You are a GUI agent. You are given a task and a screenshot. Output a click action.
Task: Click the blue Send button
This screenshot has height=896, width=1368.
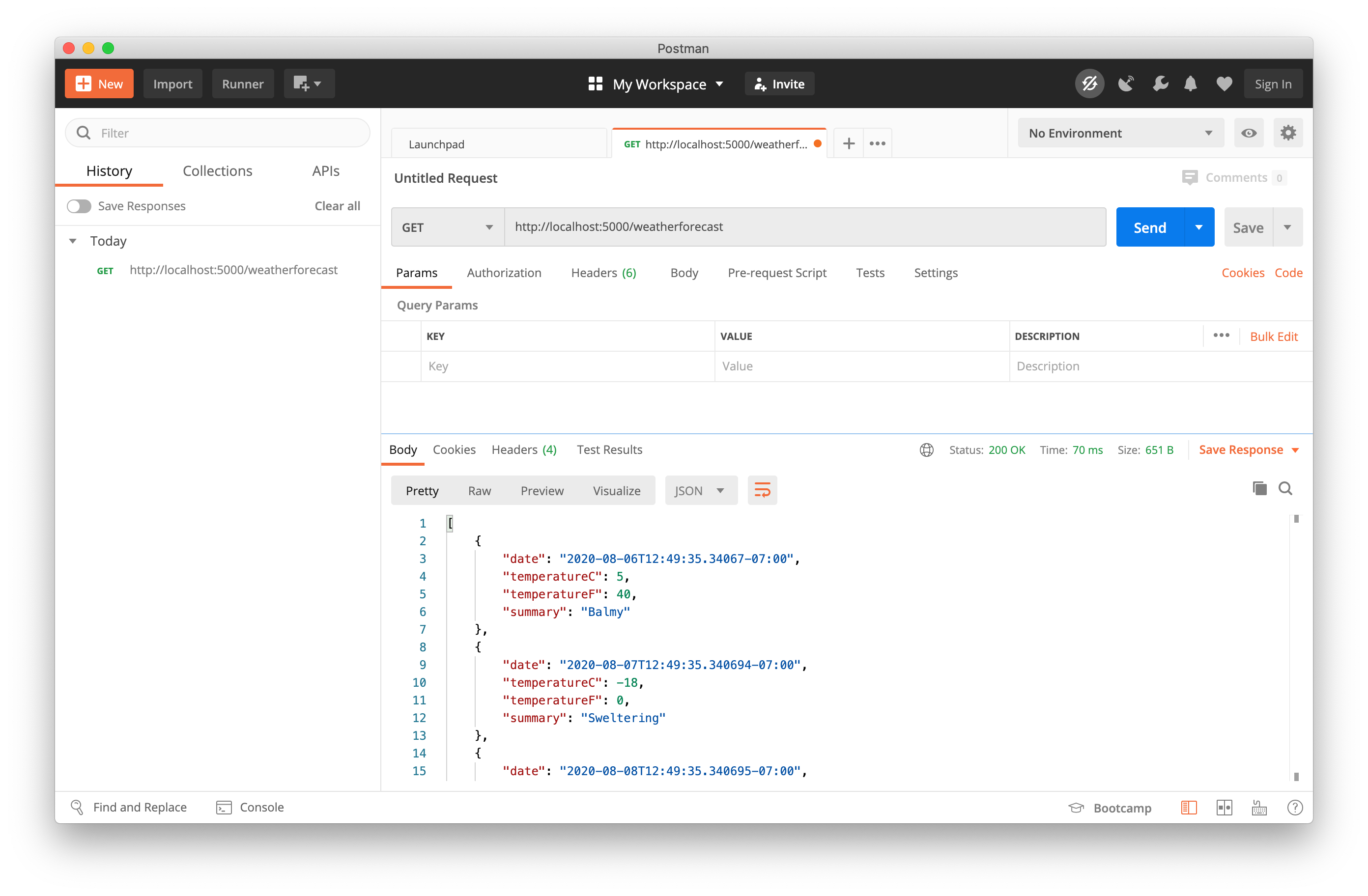1149,227
